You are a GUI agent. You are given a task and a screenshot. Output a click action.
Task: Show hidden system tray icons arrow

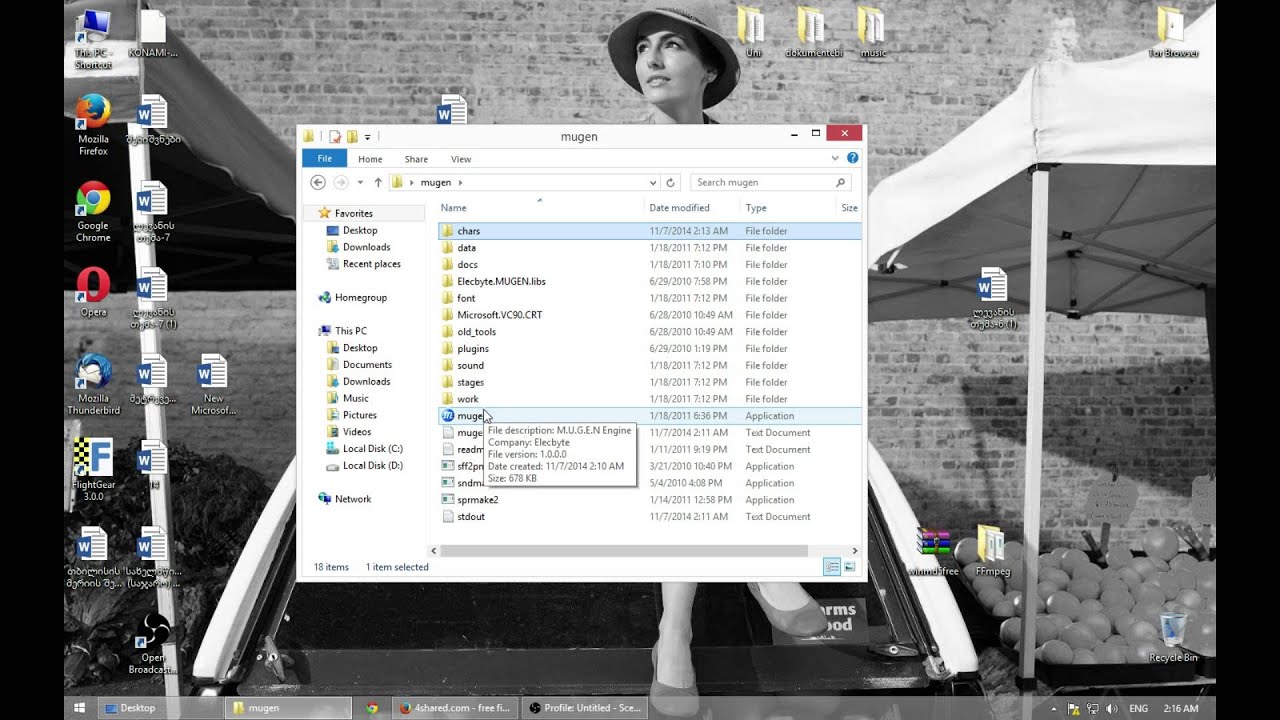[1055, 708]
